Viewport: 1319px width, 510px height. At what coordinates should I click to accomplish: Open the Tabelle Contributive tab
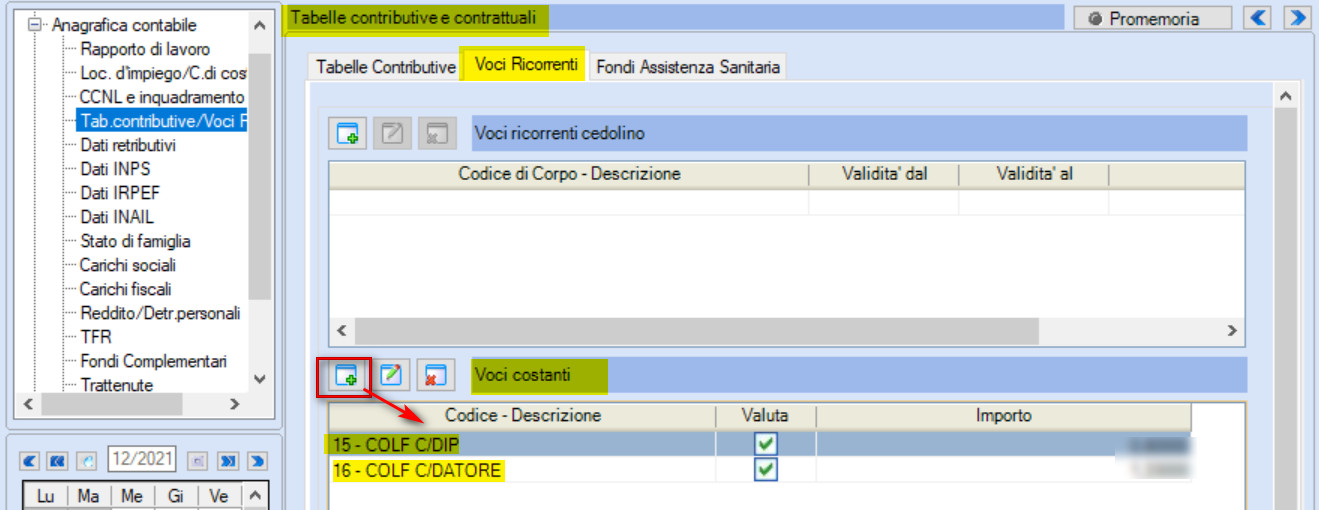[x=386, y=67]
